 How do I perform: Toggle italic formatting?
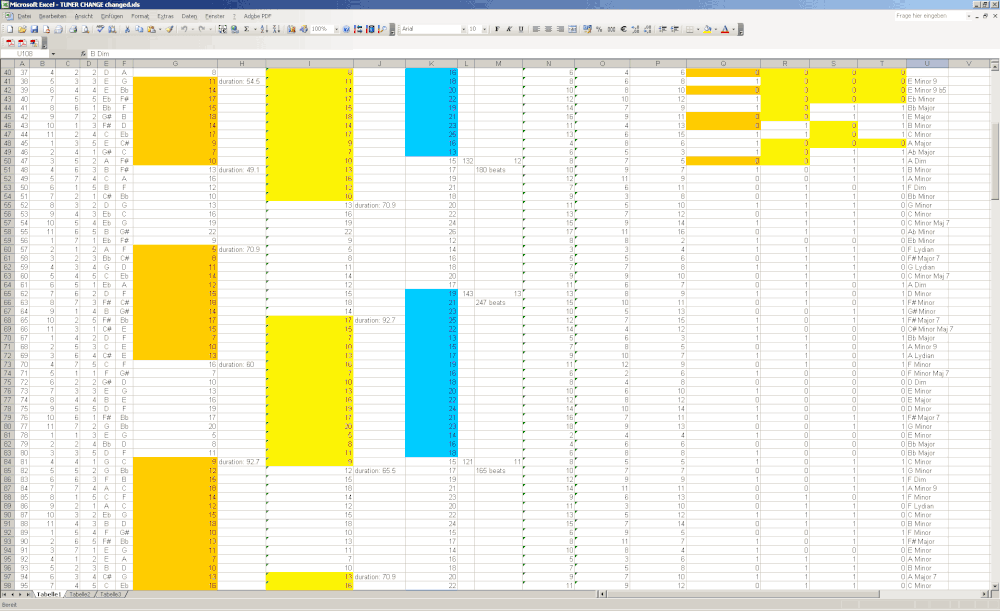[509, 29]
